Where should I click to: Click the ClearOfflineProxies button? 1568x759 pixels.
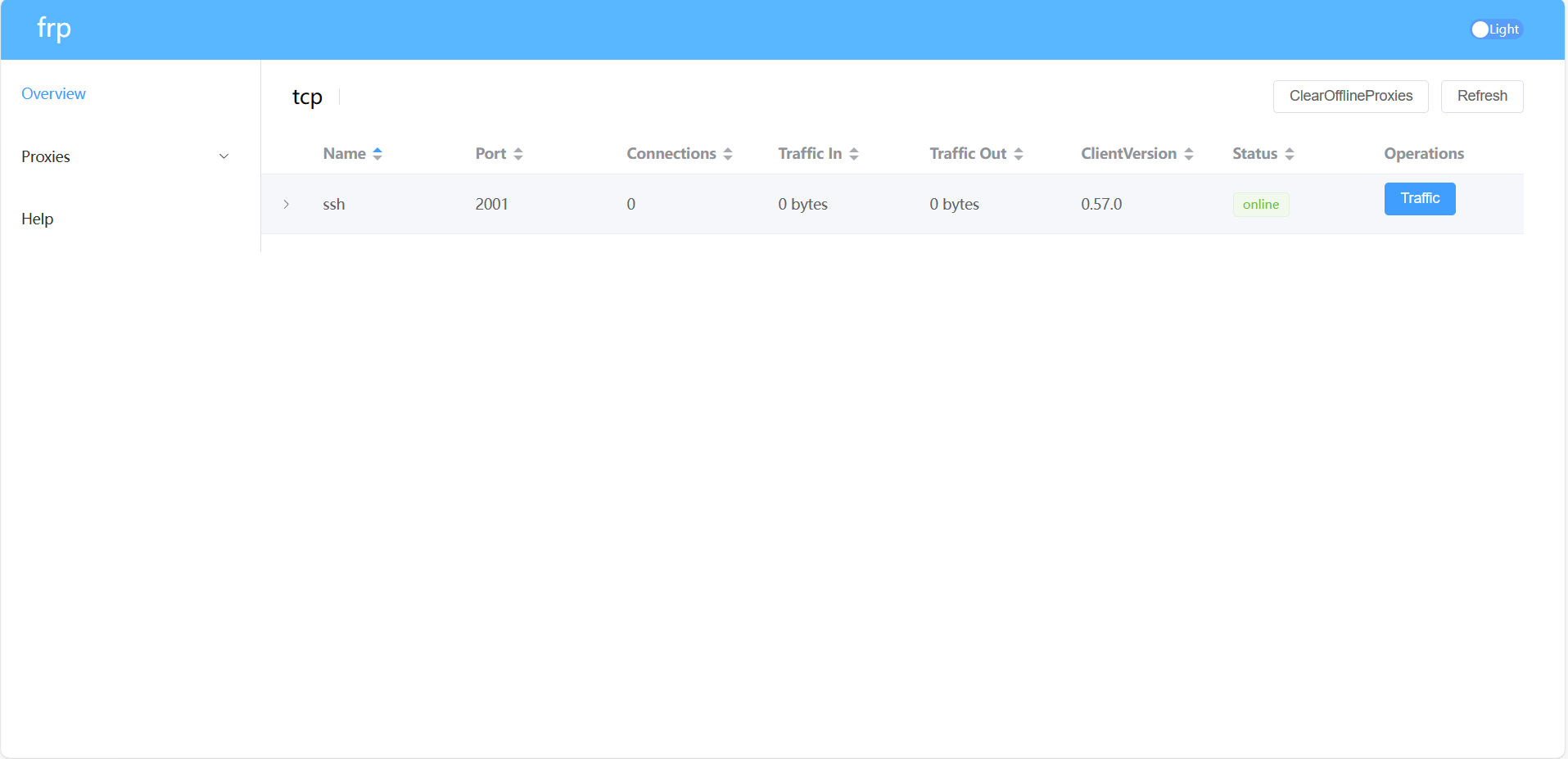(x=1350, y=97)
